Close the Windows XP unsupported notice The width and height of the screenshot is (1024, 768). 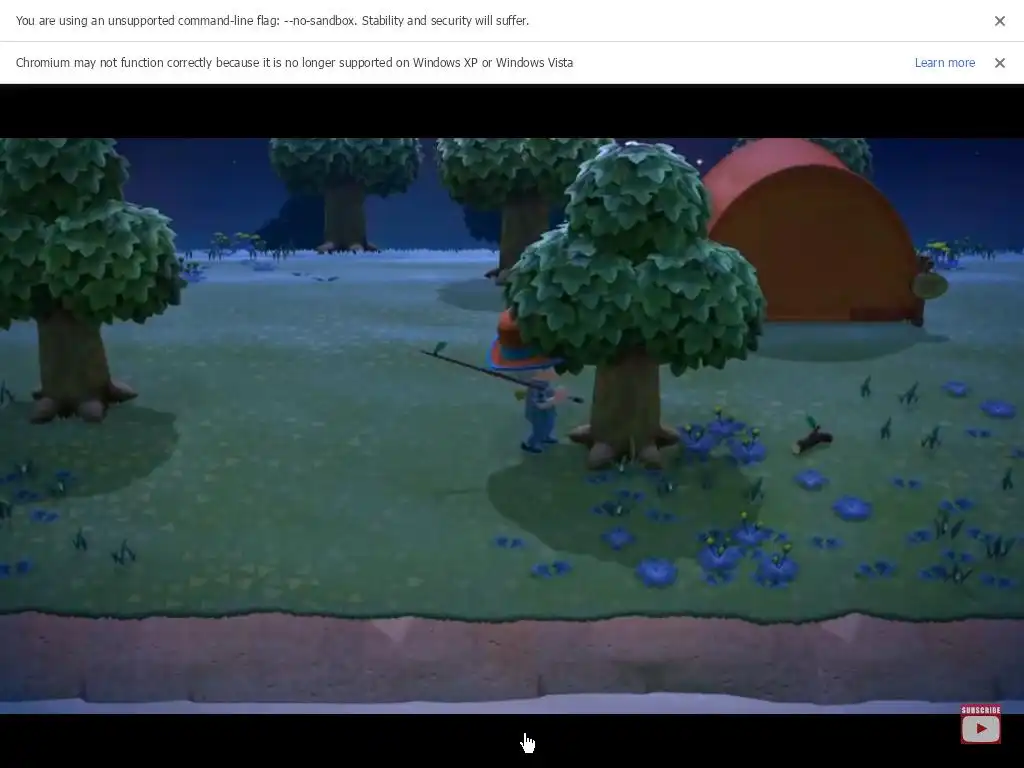tap(999, 63)
